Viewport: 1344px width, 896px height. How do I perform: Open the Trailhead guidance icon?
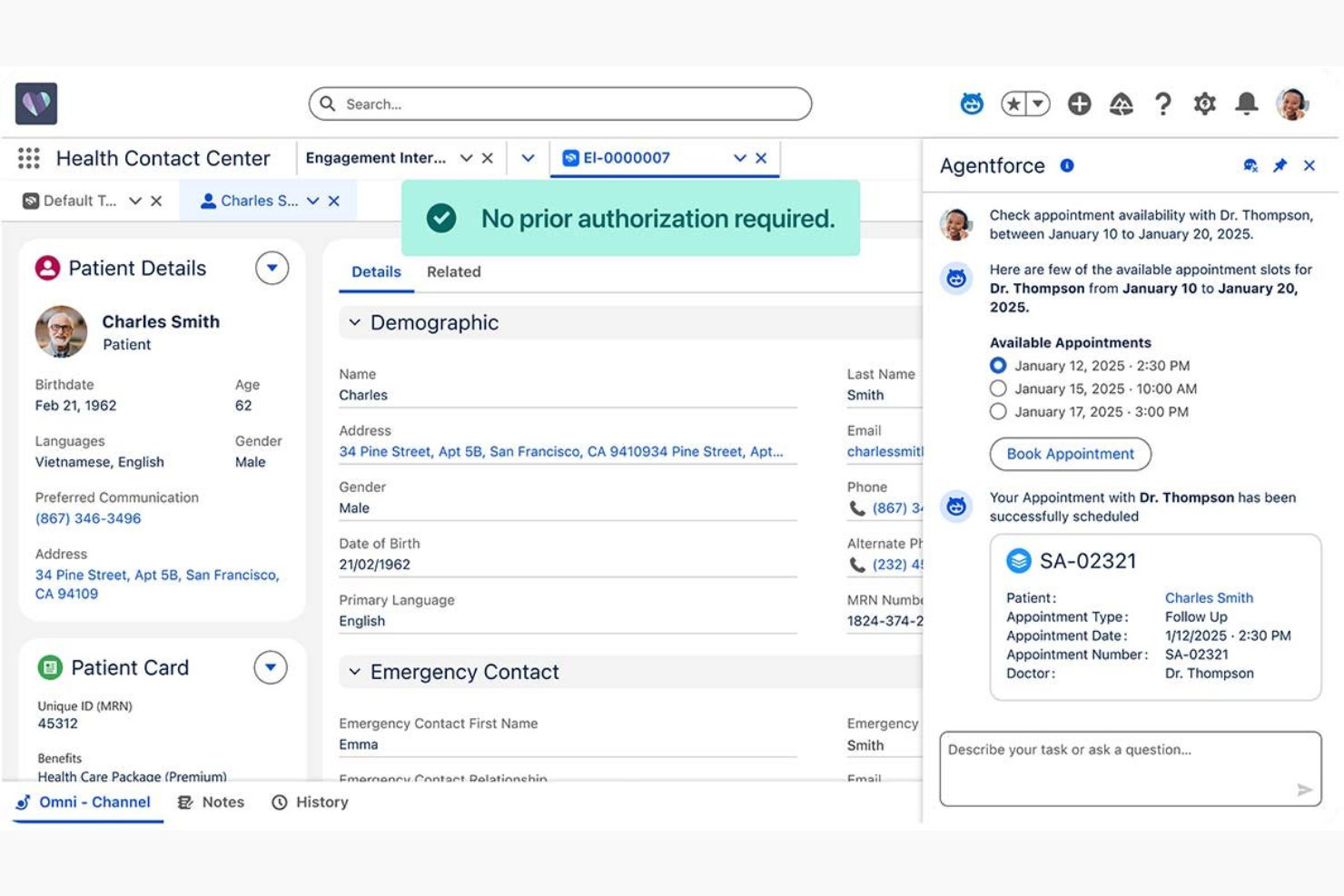tap(1122, 103)
